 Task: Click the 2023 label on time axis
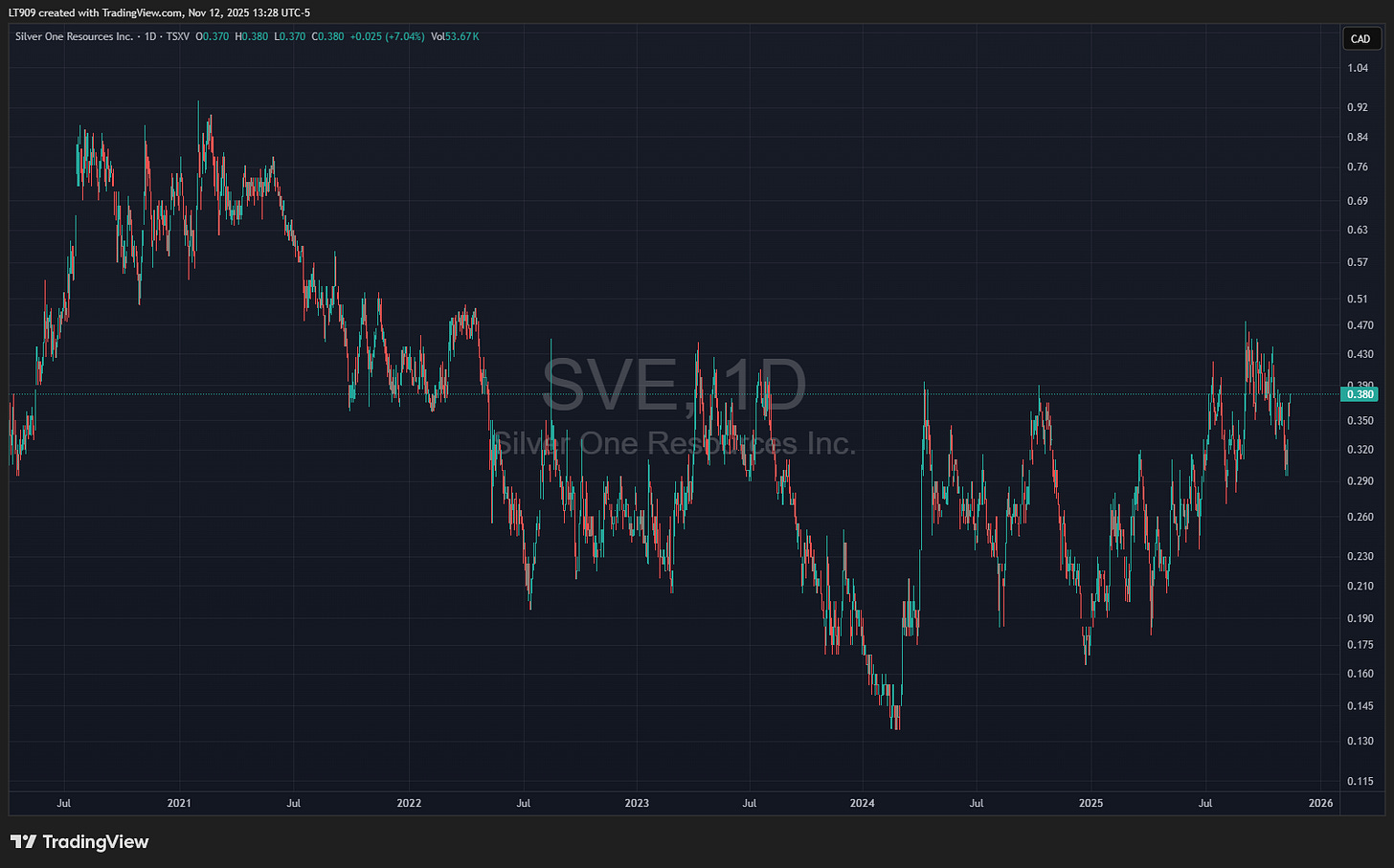pos(637,803)
